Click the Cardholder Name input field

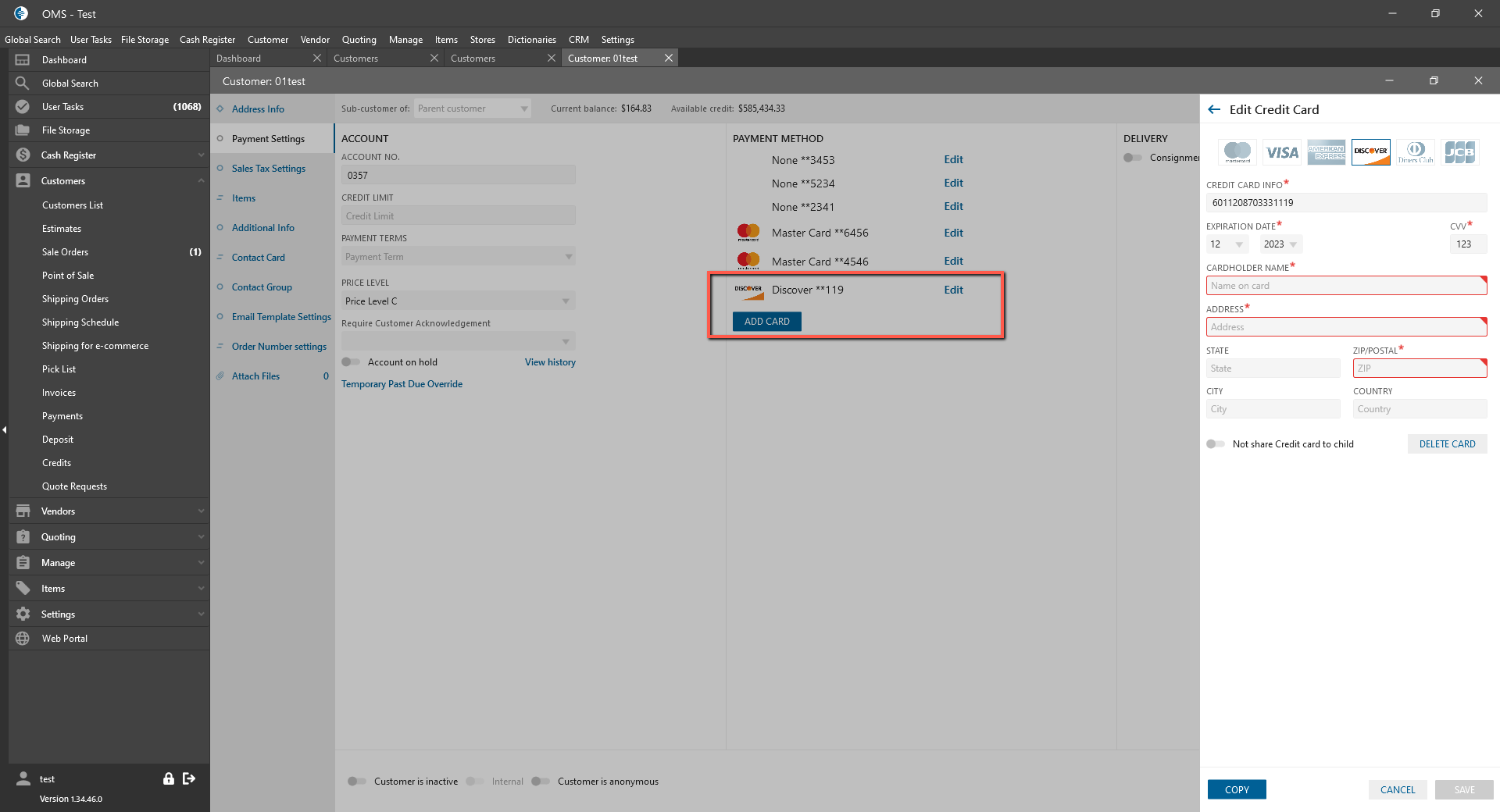click(1346, 286)
